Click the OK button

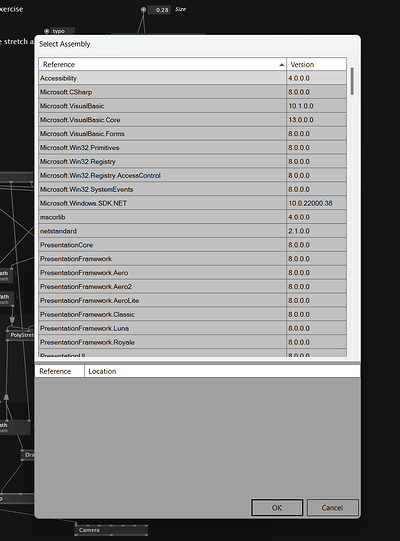pyautogui.click(x=277, y=508)
